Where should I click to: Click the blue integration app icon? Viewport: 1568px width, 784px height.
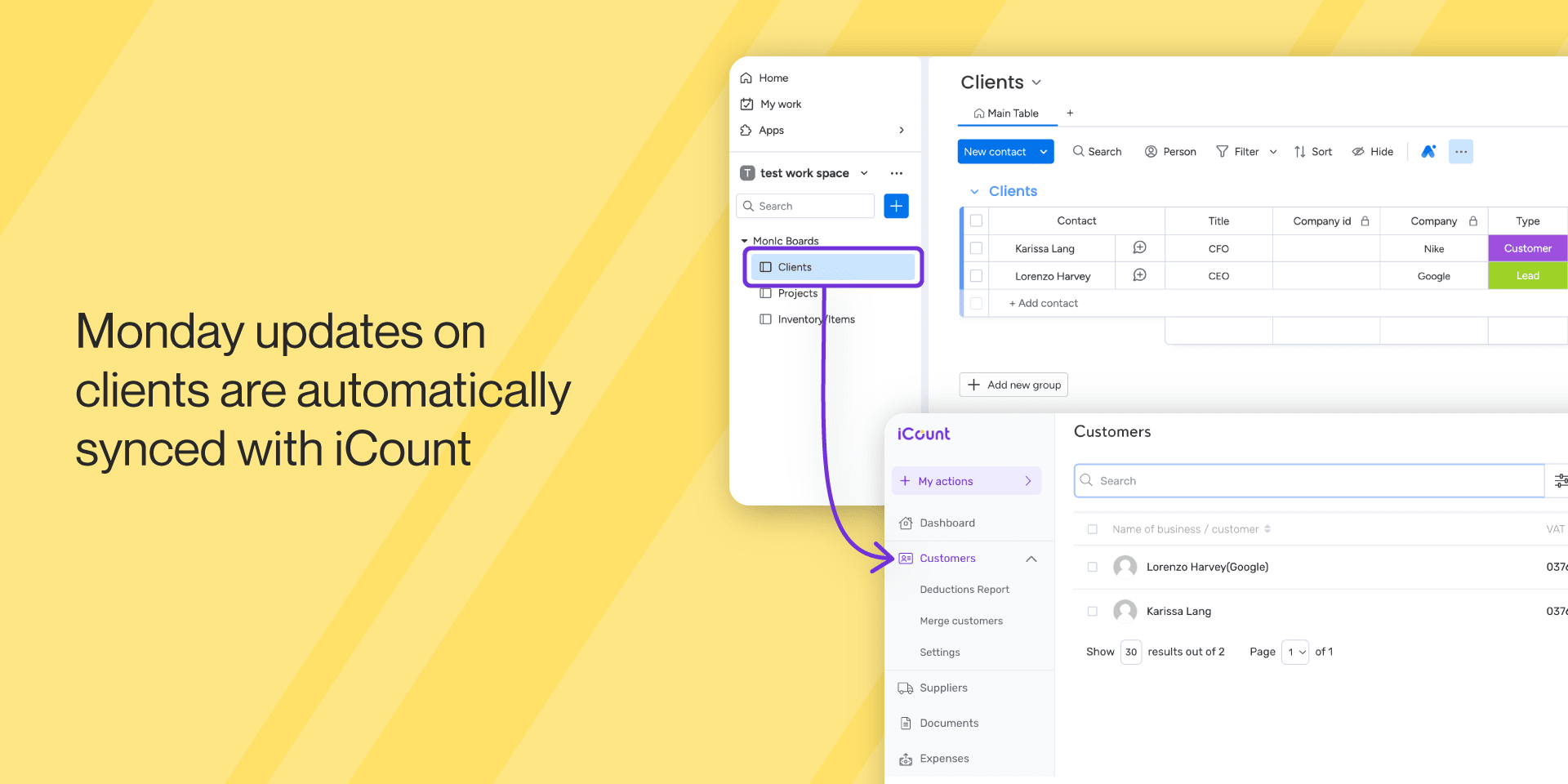[x=1428, y=152]
